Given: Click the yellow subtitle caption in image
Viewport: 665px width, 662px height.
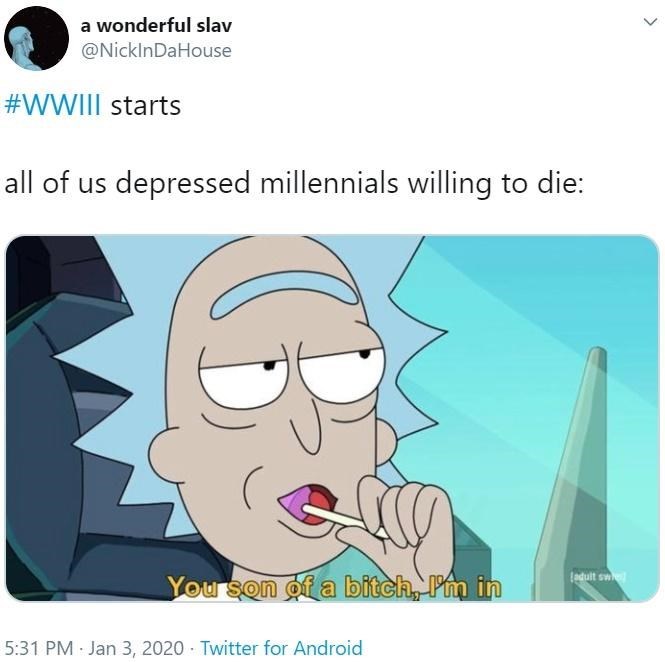Looking at the screenshot, I should click(334, 587).
